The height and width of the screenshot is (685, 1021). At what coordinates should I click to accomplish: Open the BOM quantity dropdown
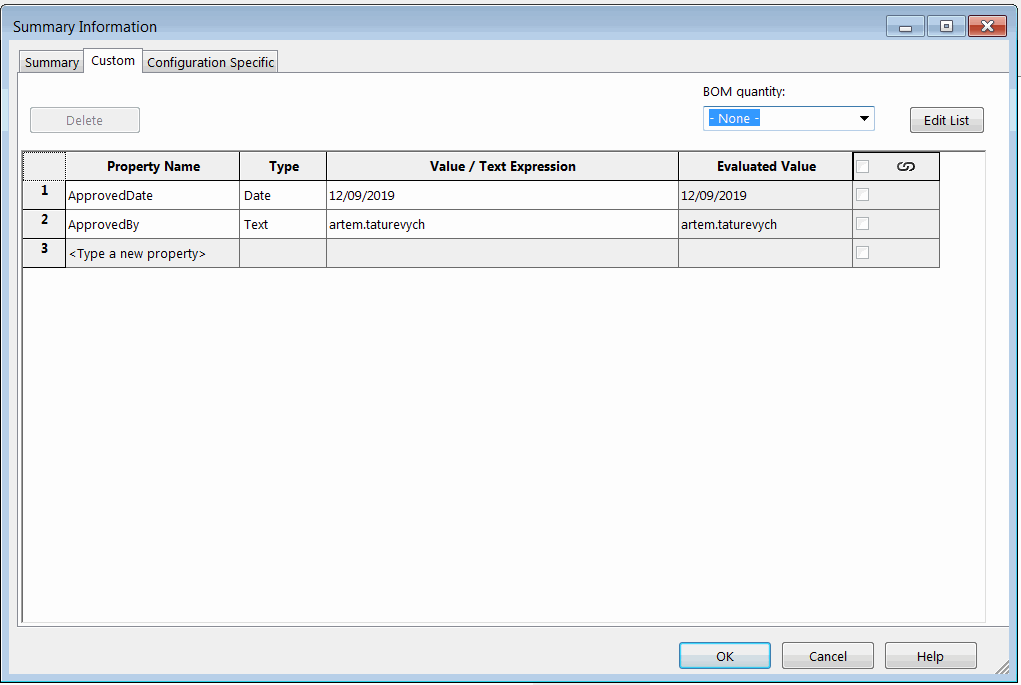[x=863, y=118]
